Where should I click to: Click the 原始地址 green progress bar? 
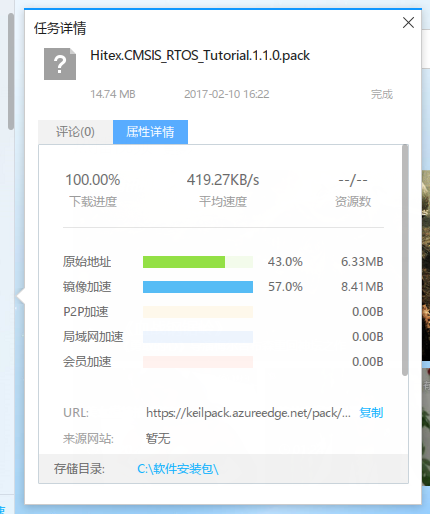[198, 262]
